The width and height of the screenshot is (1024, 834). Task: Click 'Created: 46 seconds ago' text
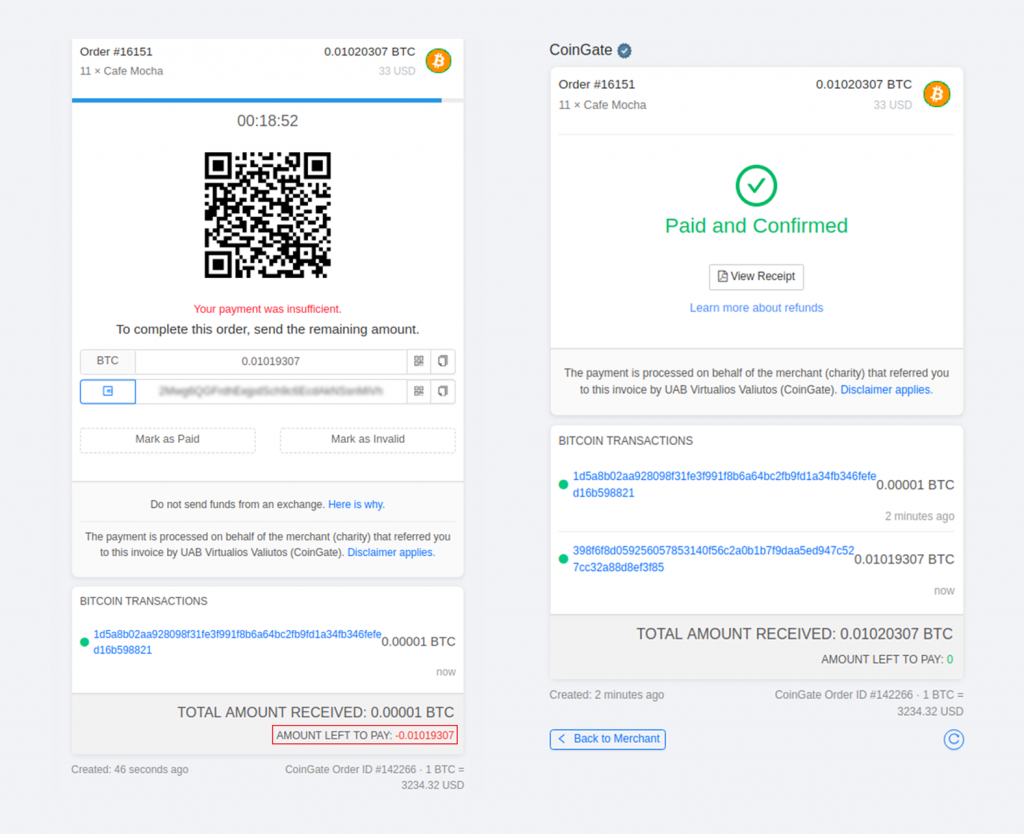(130, 769)
